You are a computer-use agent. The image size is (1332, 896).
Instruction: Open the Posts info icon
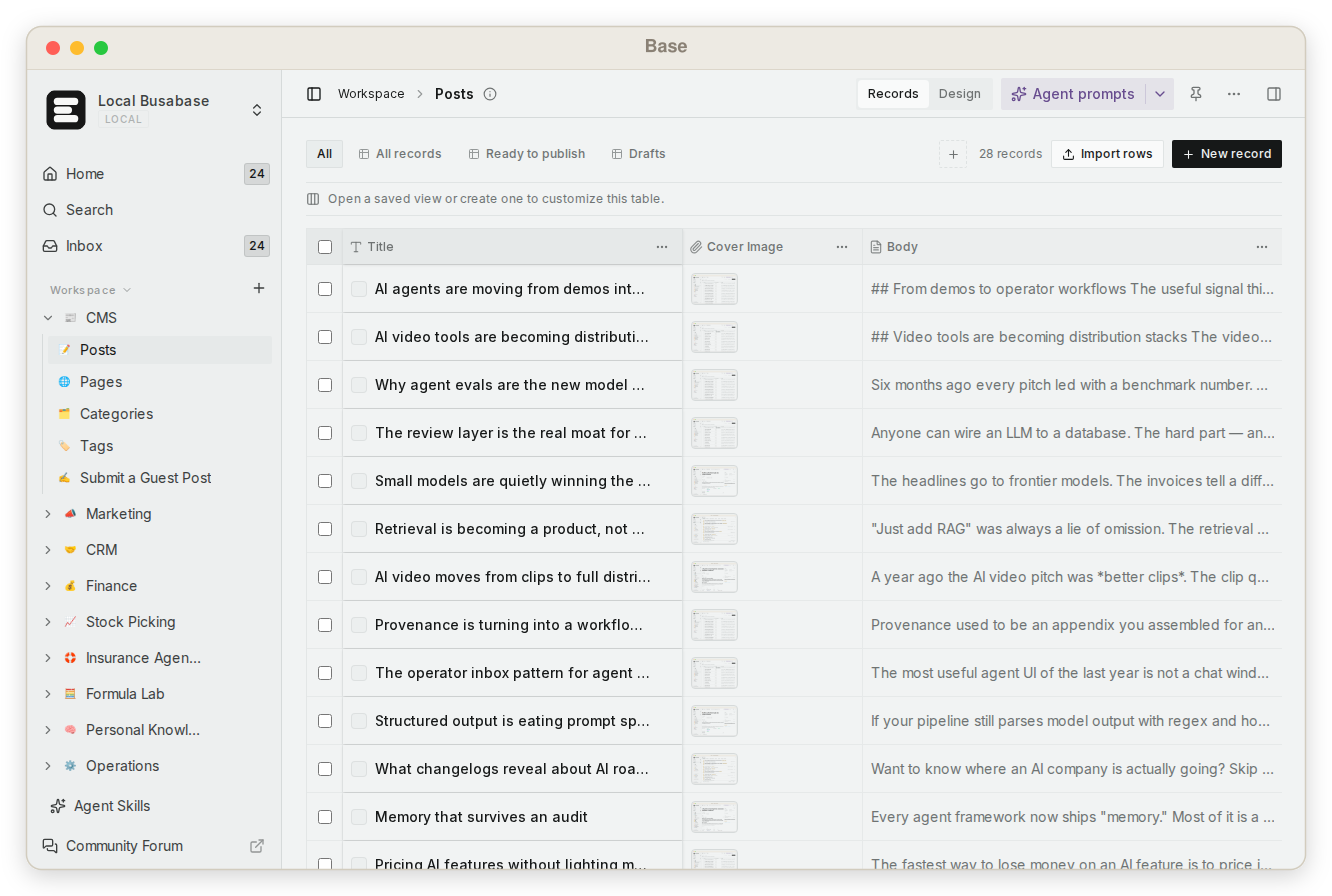490,94
